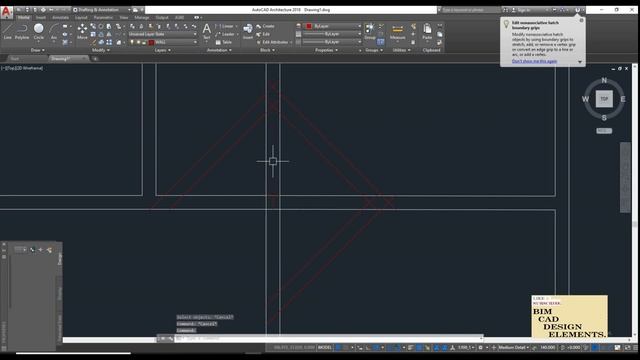Expand the Layers panel
This screenshot has width=640, height=360.
pos(162,50)
